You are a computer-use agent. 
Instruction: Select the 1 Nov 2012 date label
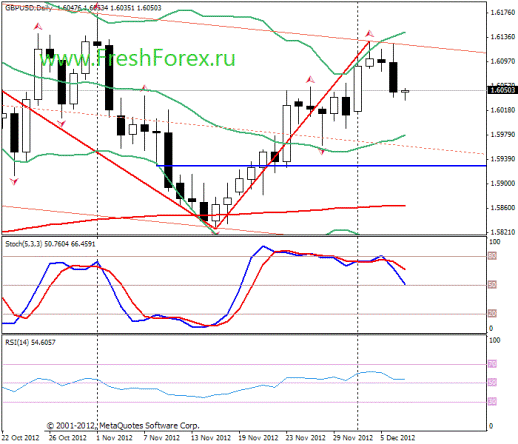pyautogui.click(x=114, y=437)
